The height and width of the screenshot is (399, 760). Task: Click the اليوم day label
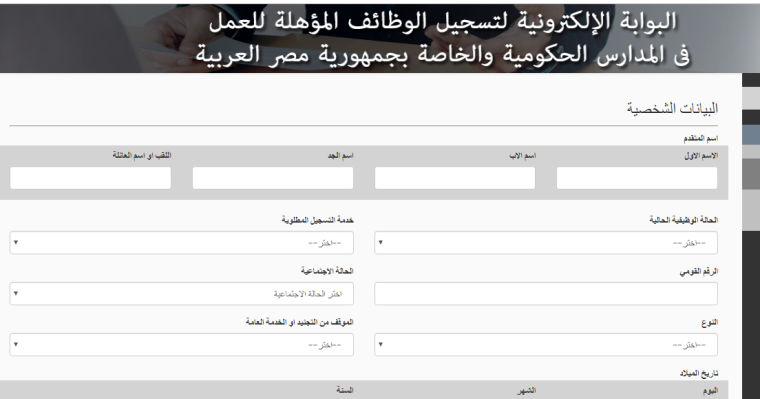pyautogui.click(x=710, y=390)
